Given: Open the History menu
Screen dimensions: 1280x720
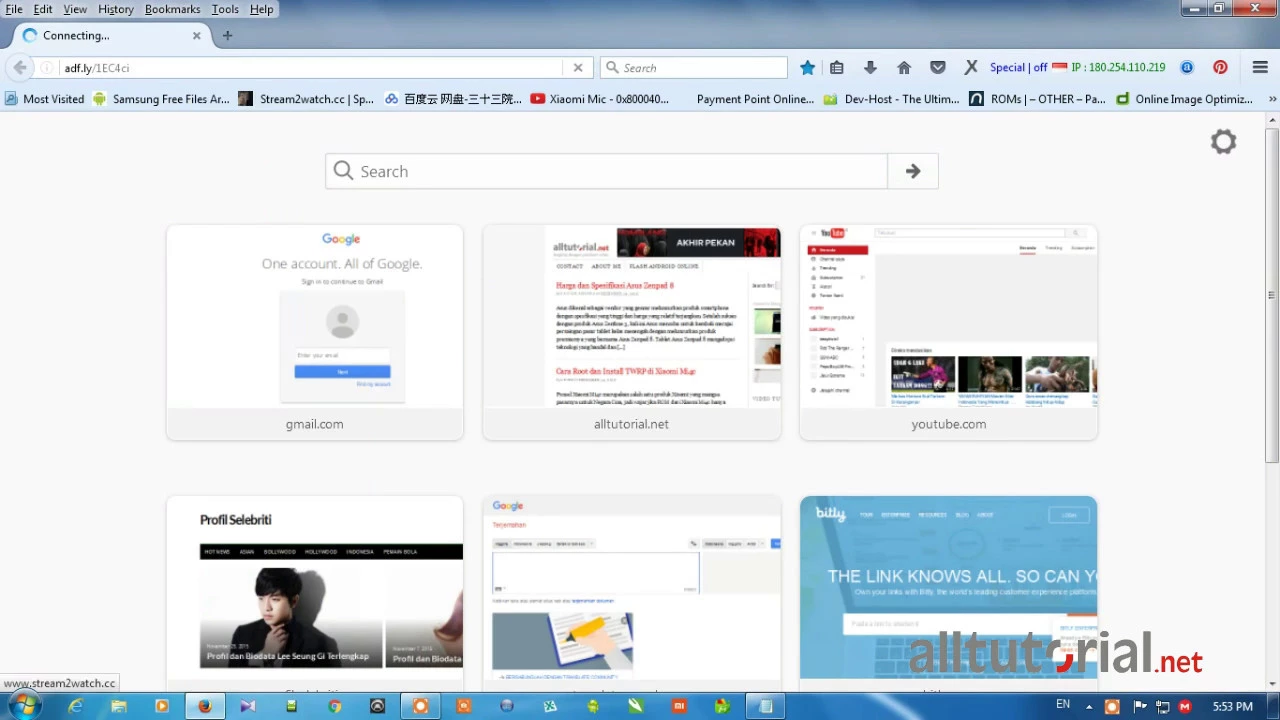Looking at the screenshot, I should click(115, 9).
